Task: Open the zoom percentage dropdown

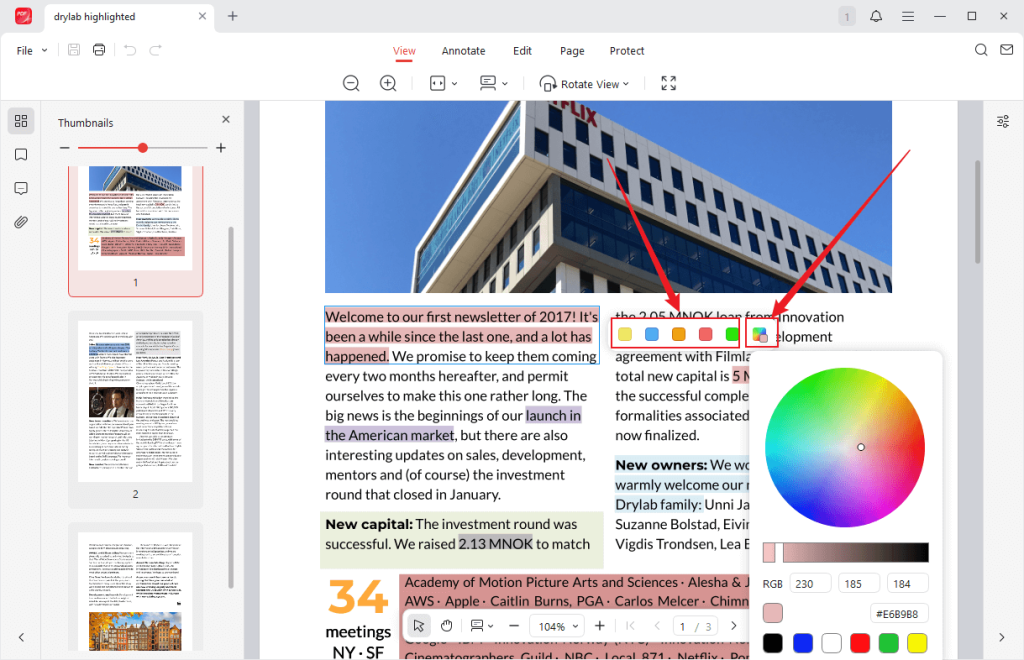Action: coord(556,625)
